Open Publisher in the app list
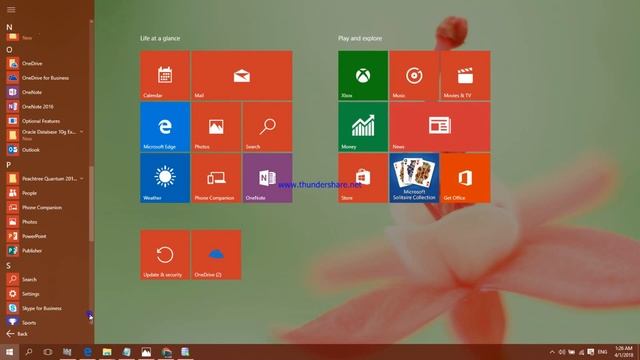640x360 pixels. pos(45,251)
